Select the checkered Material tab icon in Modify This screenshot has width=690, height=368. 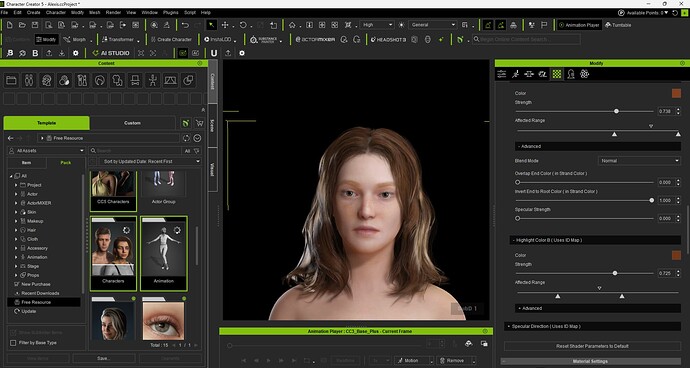[x=557, y=74]
